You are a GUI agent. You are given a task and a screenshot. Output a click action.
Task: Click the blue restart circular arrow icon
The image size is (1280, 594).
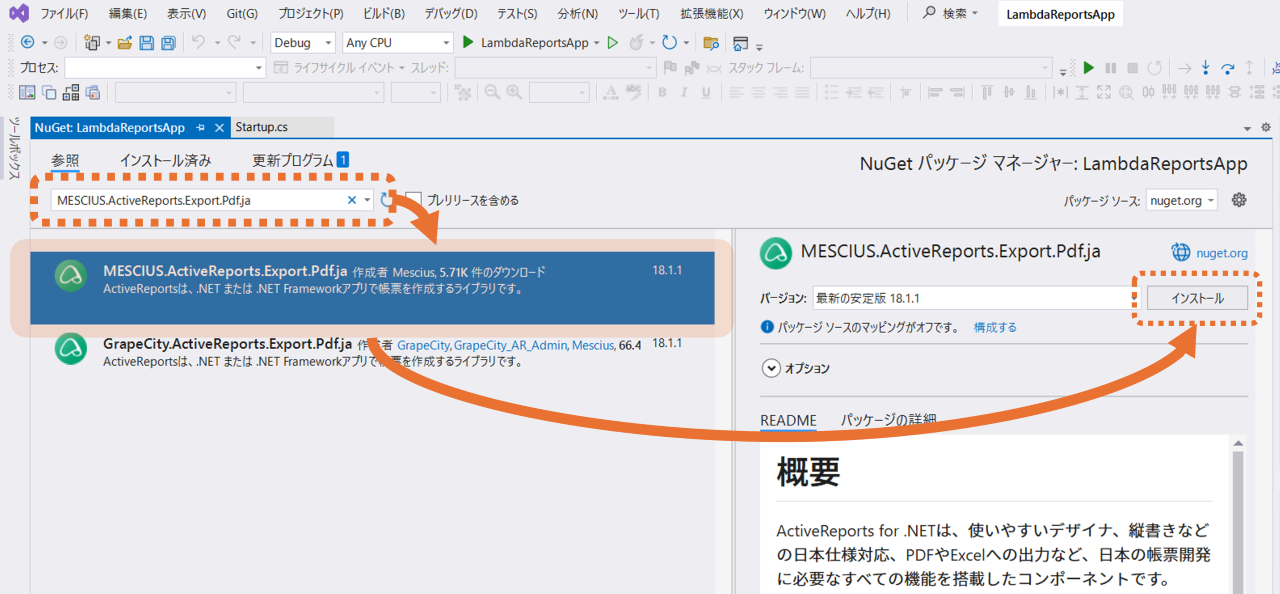coord(669,43)
